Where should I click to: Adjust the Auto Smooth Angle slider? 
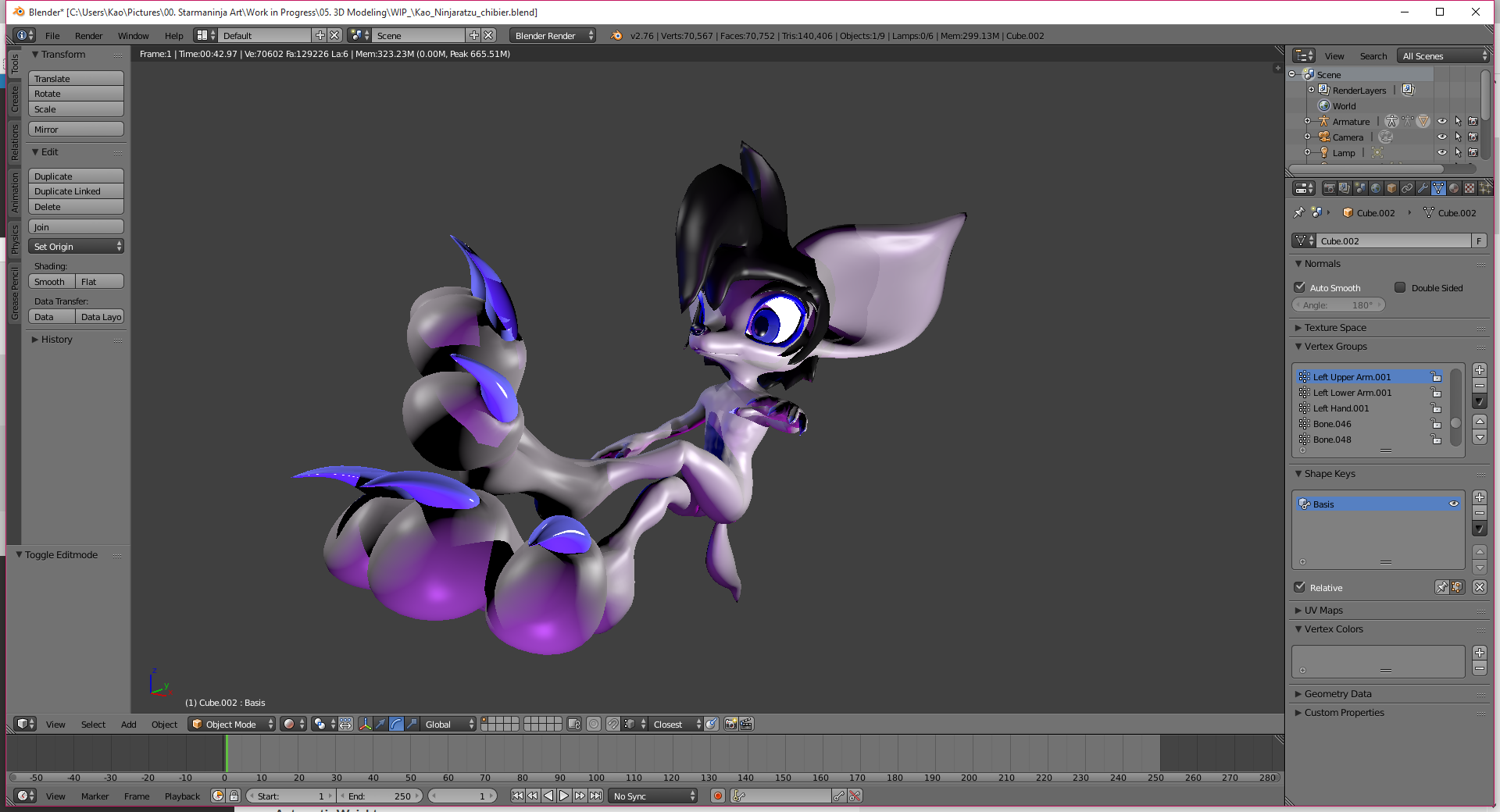click(1338, 305)
